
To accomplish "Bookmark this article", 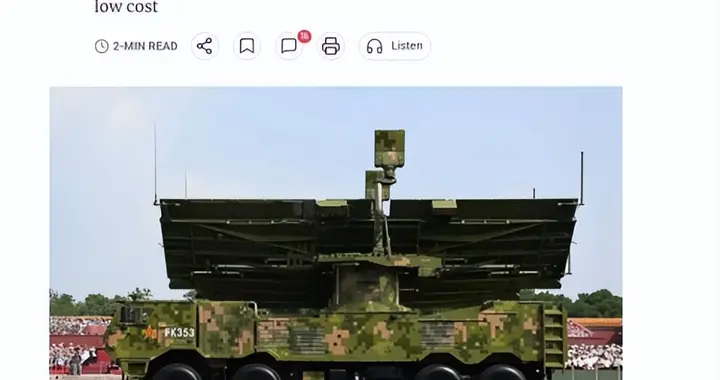I will [247, 46].
